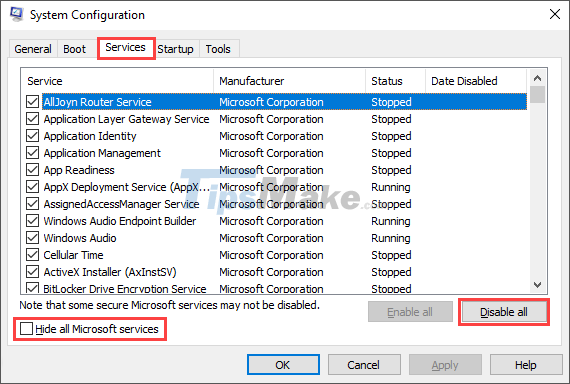
Task: Select Windows Audio Endpoint Builder name
Action: pyautogui.click(x=120, y=221)
